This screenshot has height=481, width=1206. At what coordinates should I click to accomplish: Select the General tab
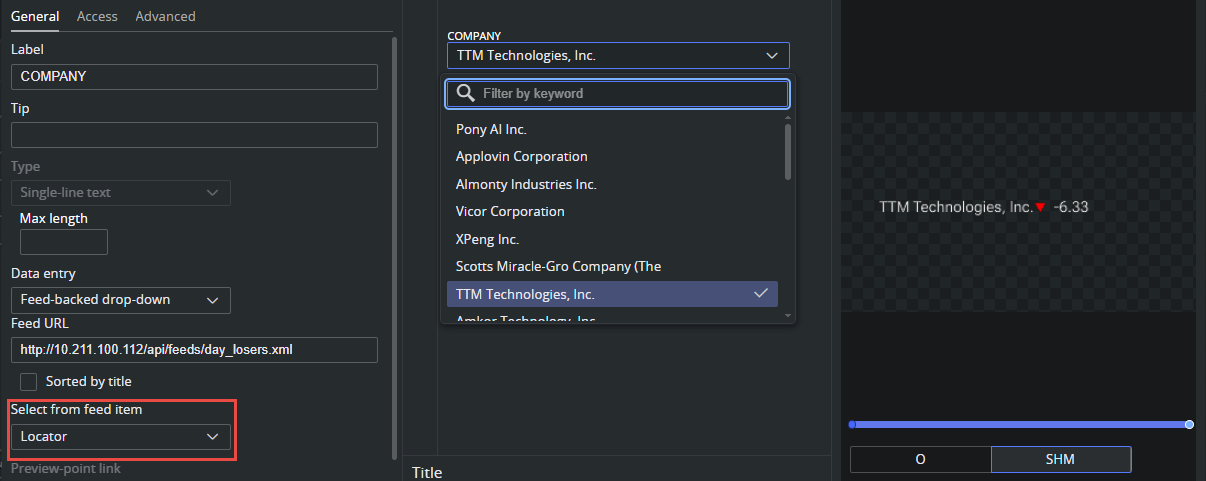coord(34,16)
